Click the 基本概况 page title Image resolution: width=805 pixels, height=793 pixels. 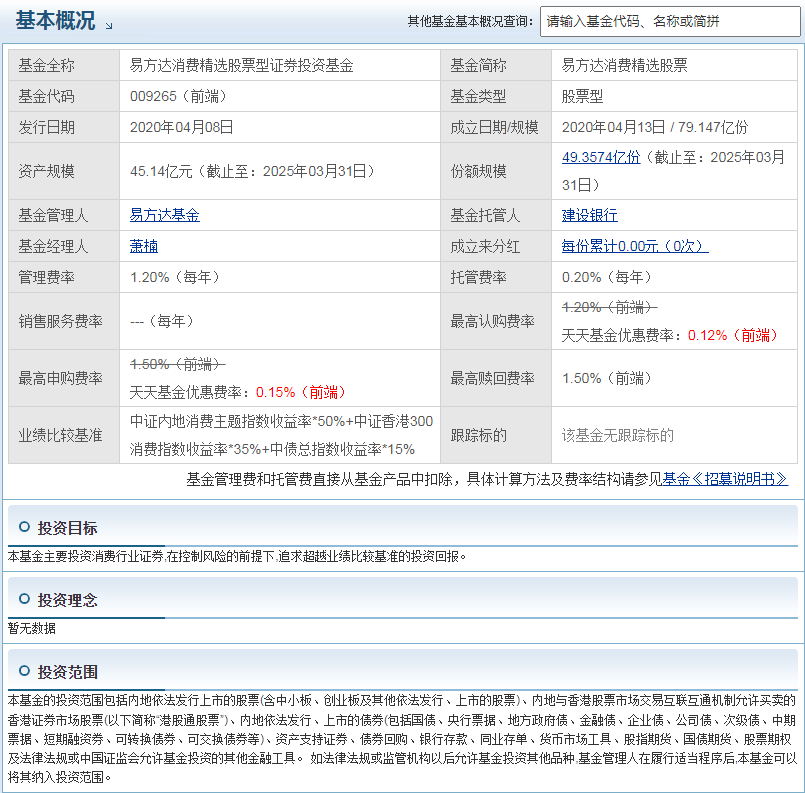55,21
